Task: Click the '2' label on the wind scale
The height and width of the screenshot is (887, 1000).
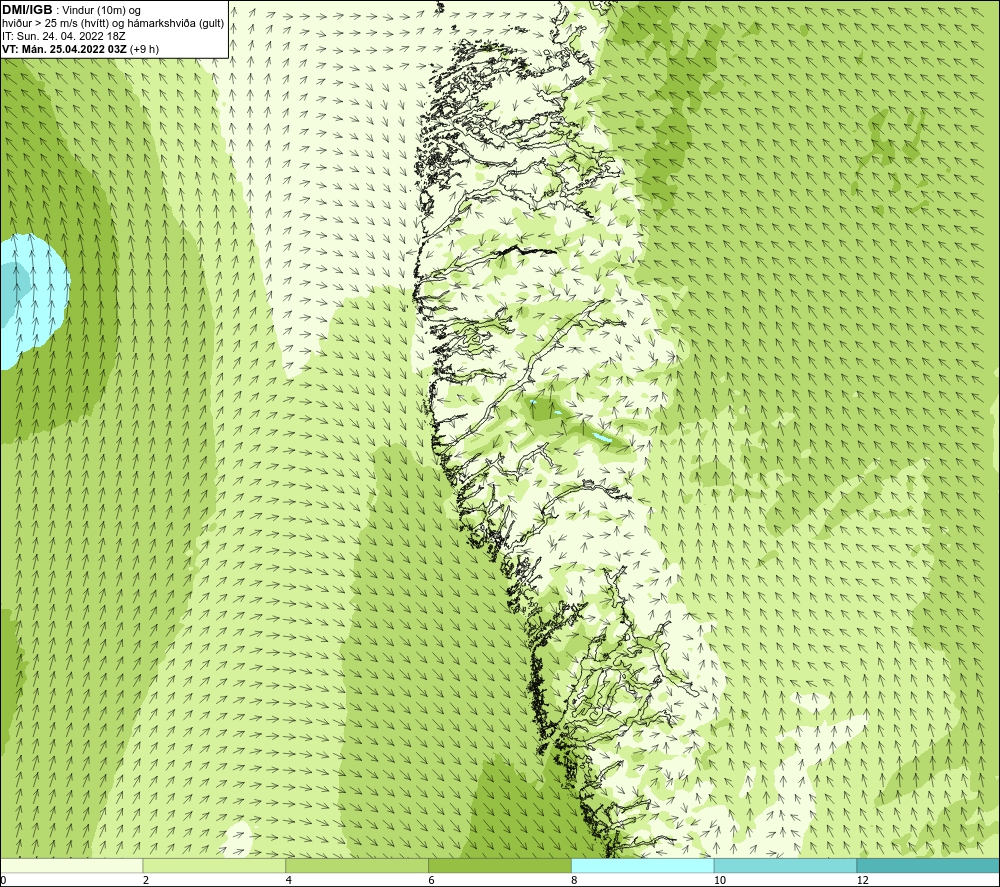Action: point(146,881)
